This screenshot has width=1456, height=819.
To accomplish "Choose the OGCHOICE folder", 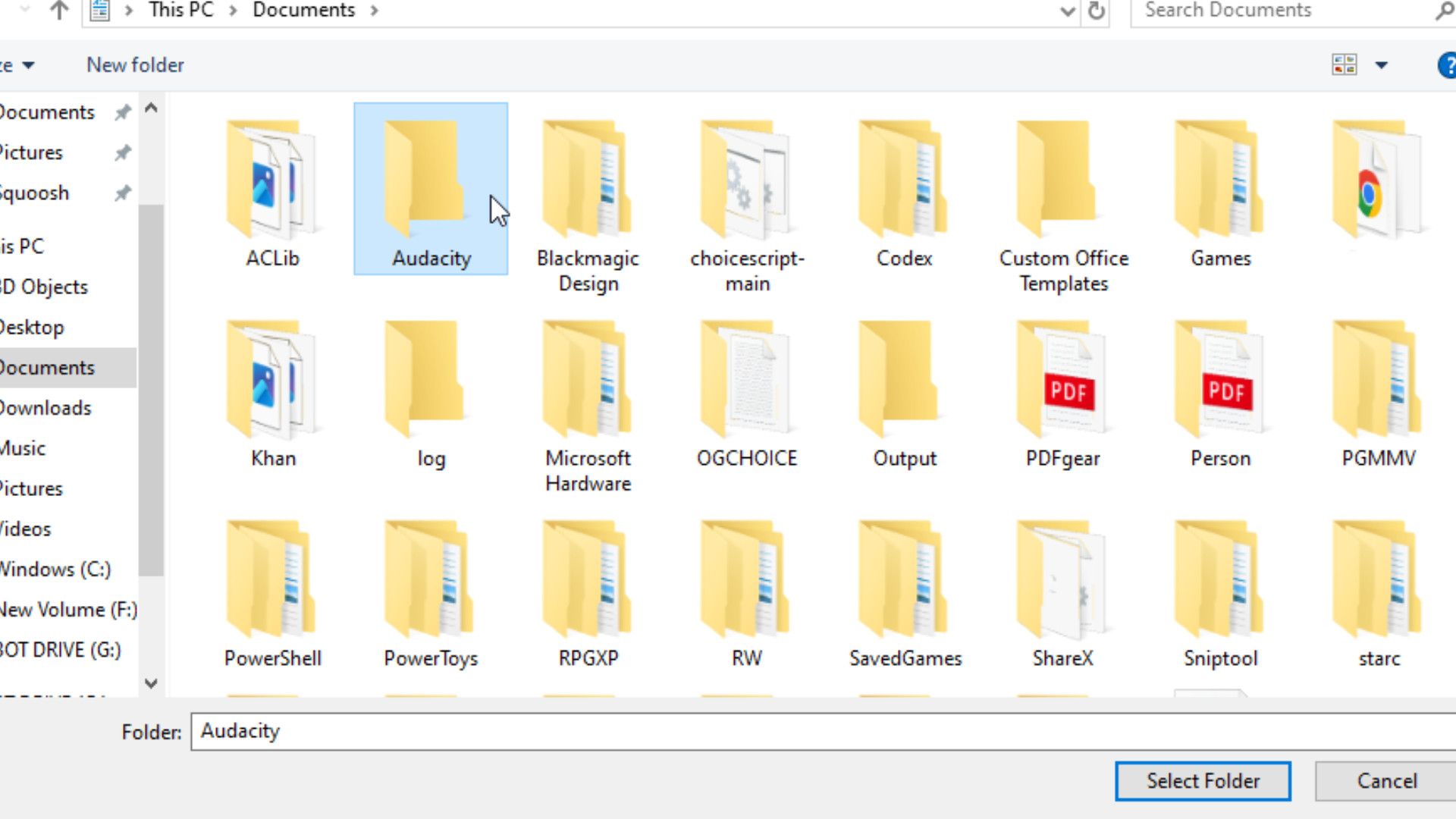I will pos(746,394).
